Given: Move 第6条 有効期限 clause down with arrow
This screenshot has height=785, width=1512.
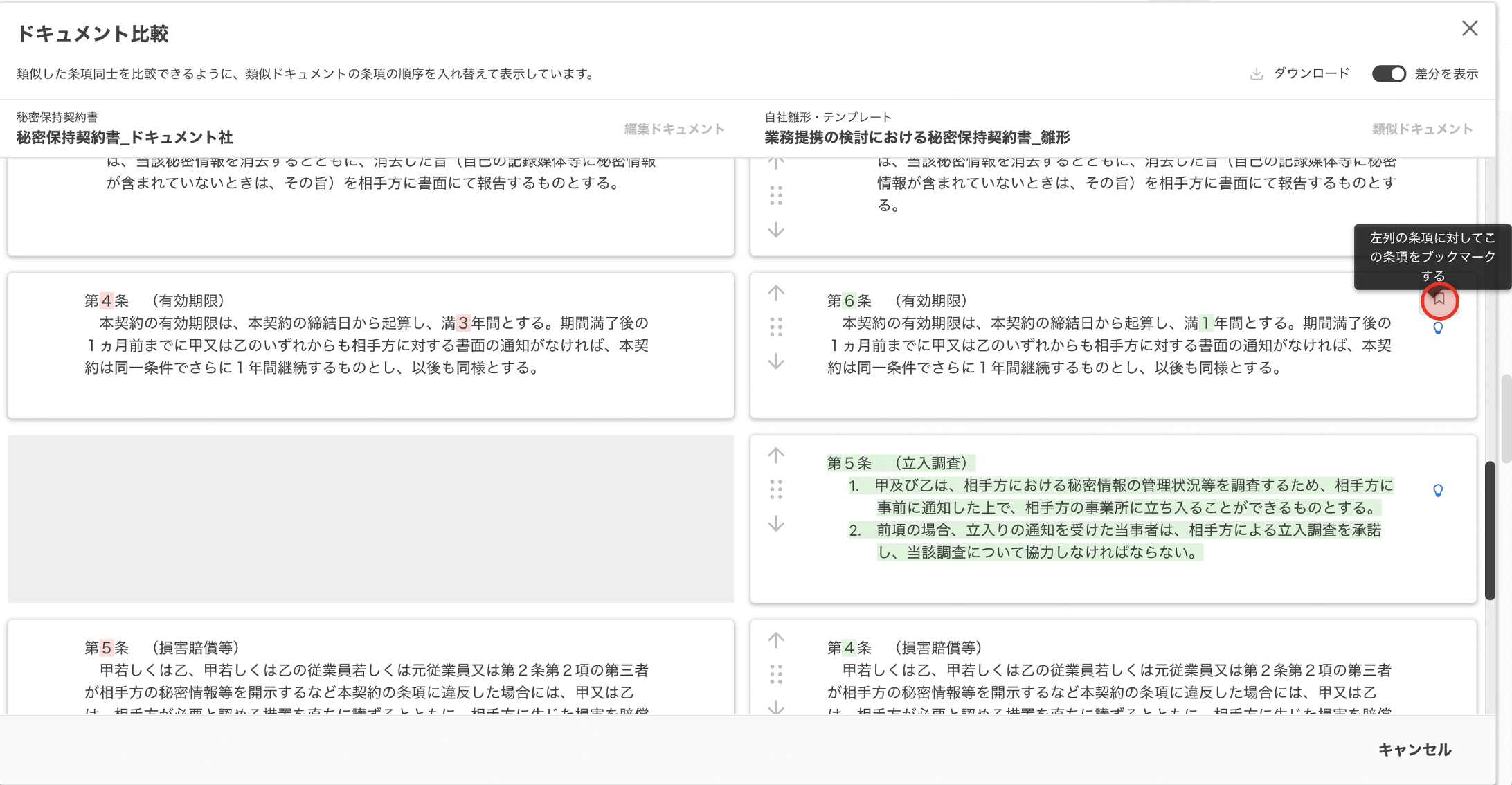Looking at the screenshot, I should (x=776, y=361).
